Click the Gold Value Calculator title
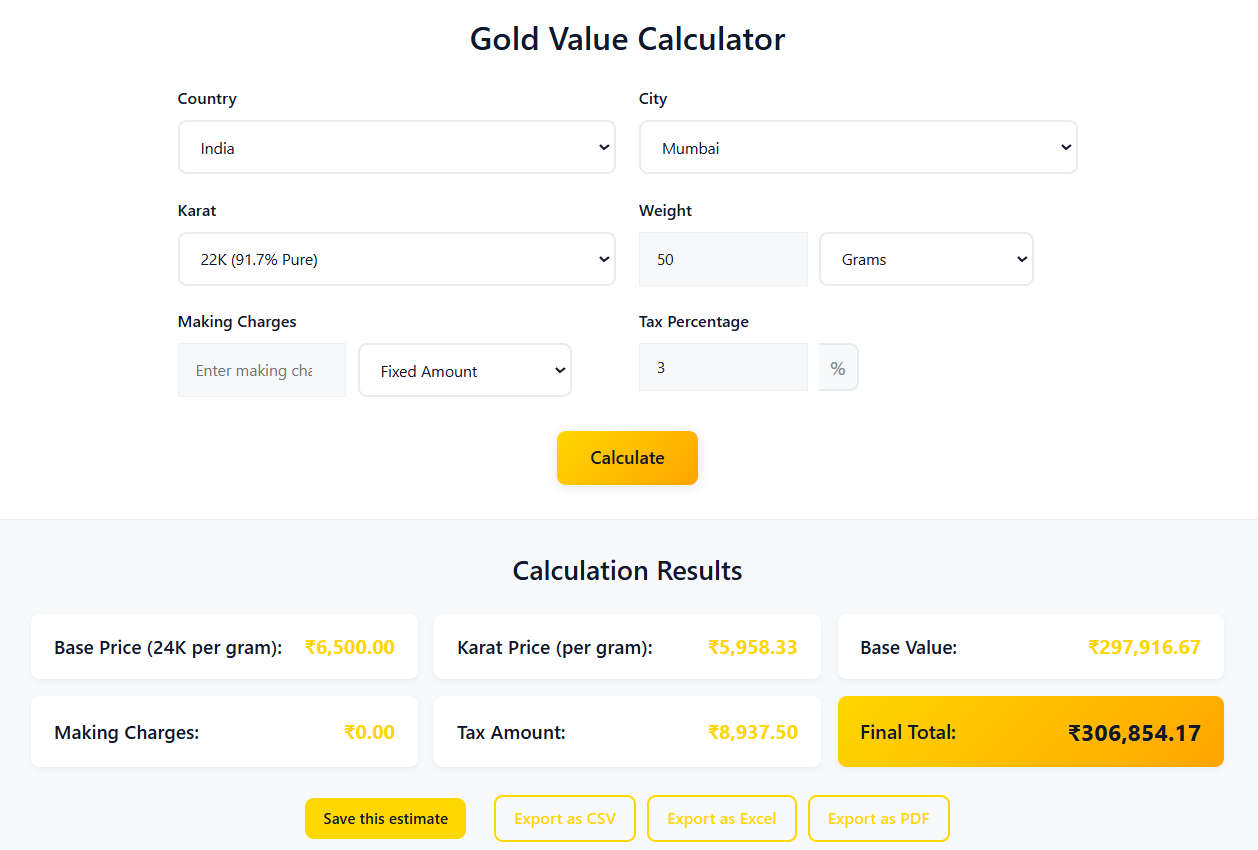 click(x=627, y=39)
